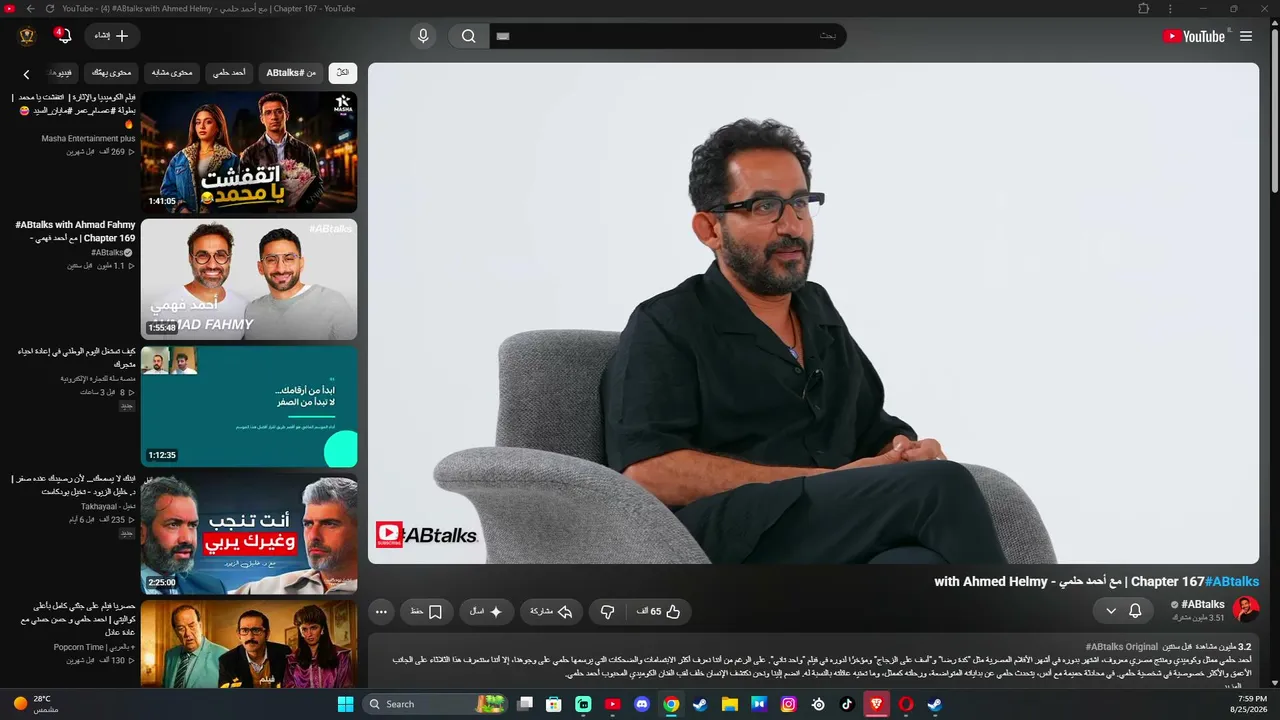Click the Ask (اسأل) sparkle button
1280x720 pixels.
[486, 611]
